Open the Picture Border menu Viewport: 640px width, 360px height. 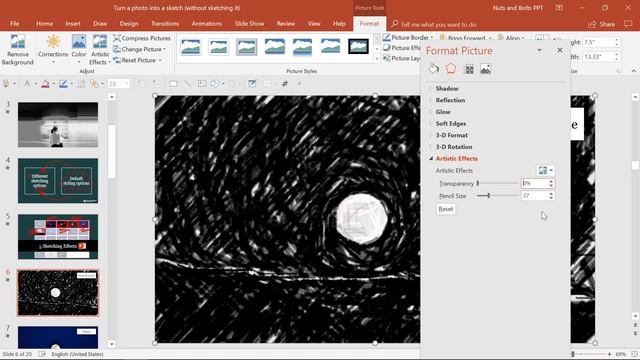[408, 38]
